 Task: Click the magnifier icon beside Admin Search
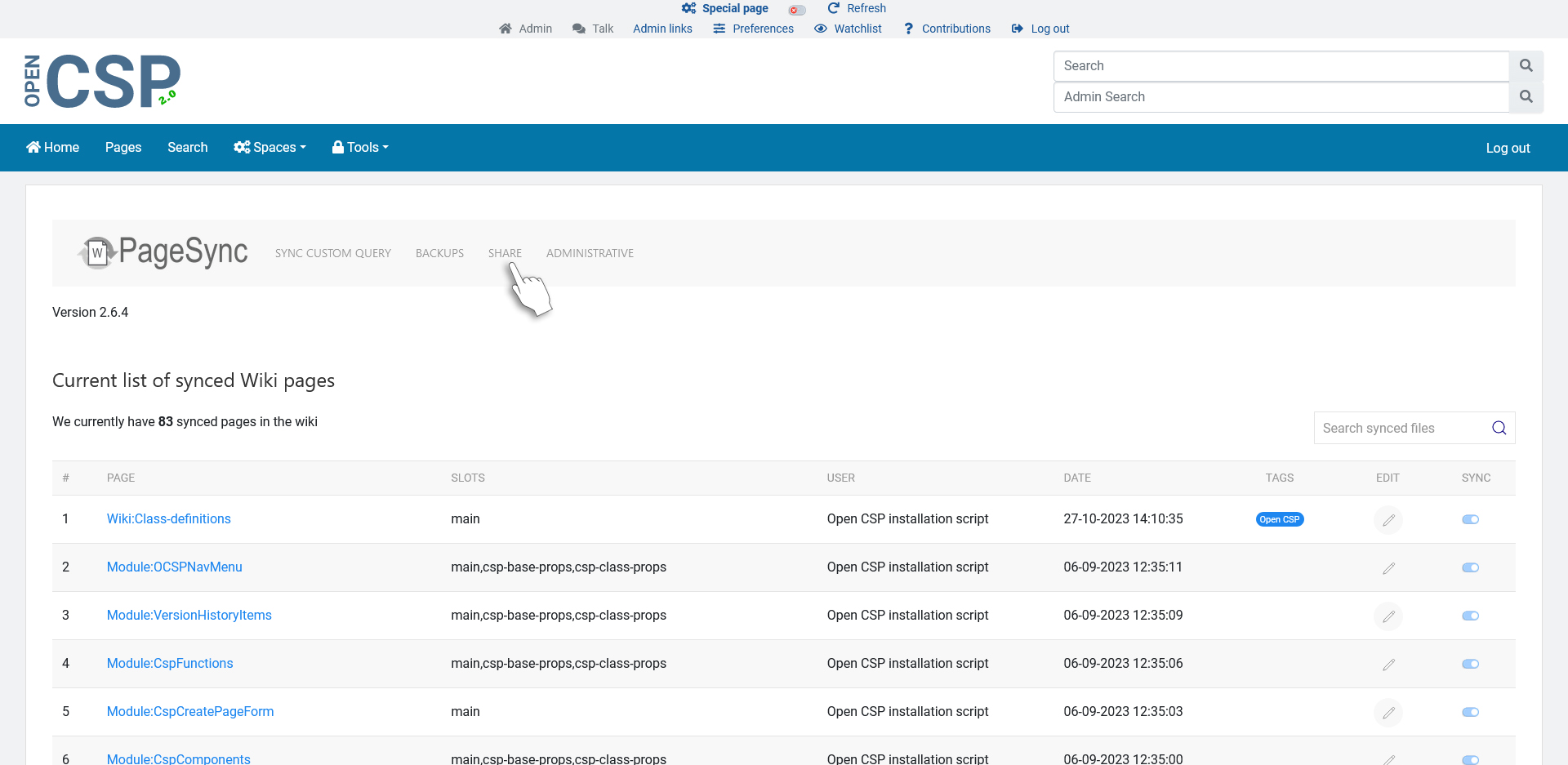point(1526,97)
